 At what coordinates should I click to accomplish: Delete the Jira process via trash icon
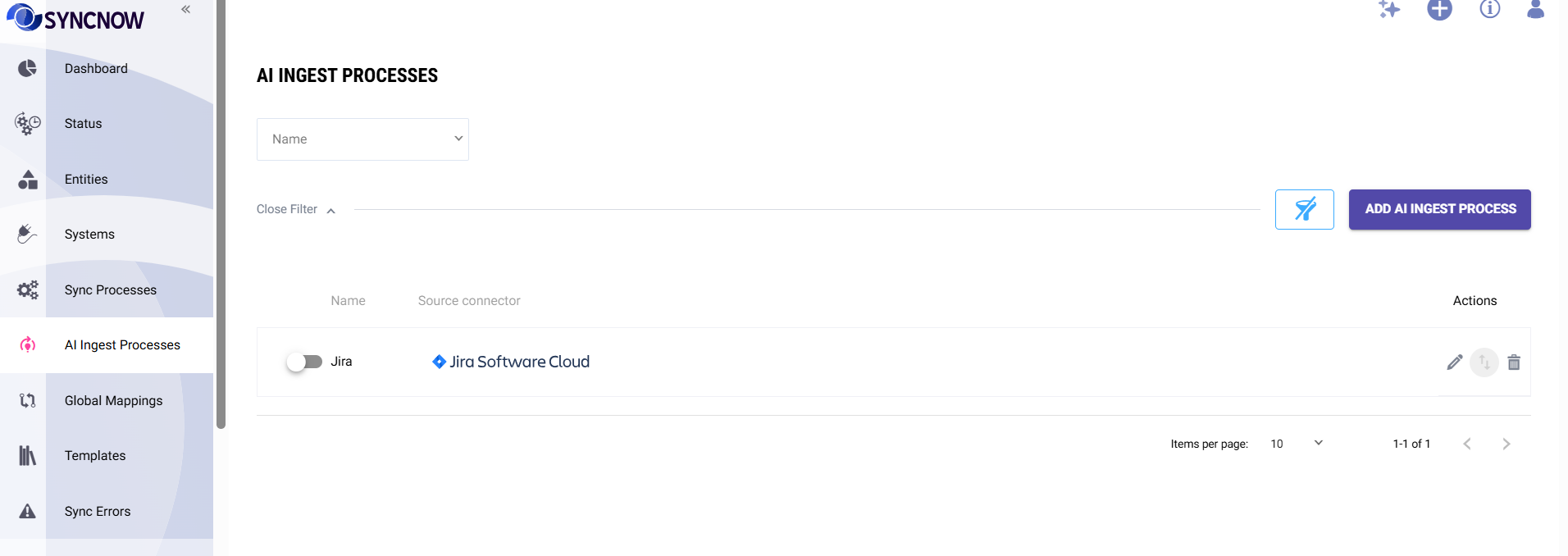pos(1514,362)
